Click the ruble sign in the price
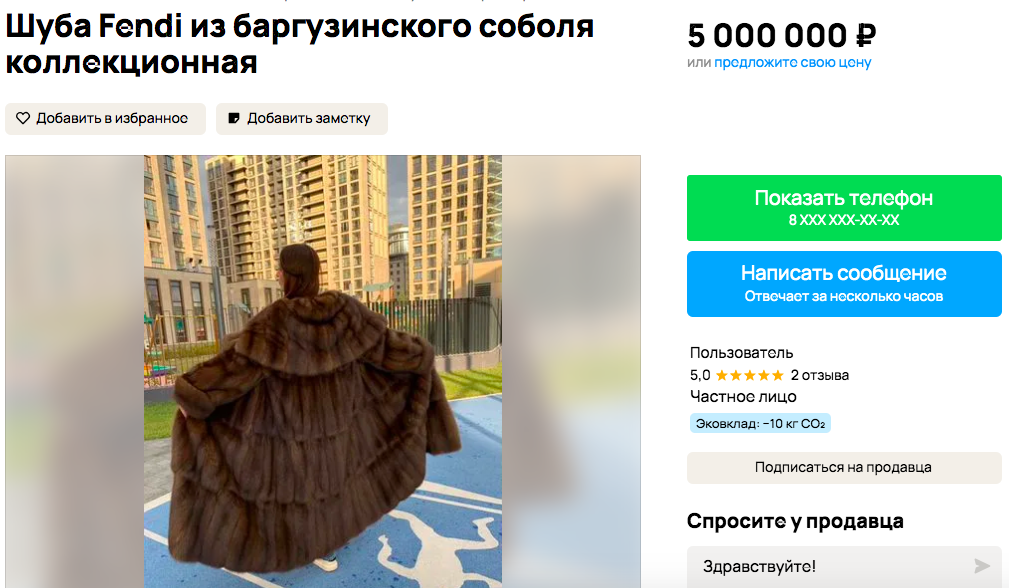This screenshot has width=1009, height=588. click(x=866, y=35)
